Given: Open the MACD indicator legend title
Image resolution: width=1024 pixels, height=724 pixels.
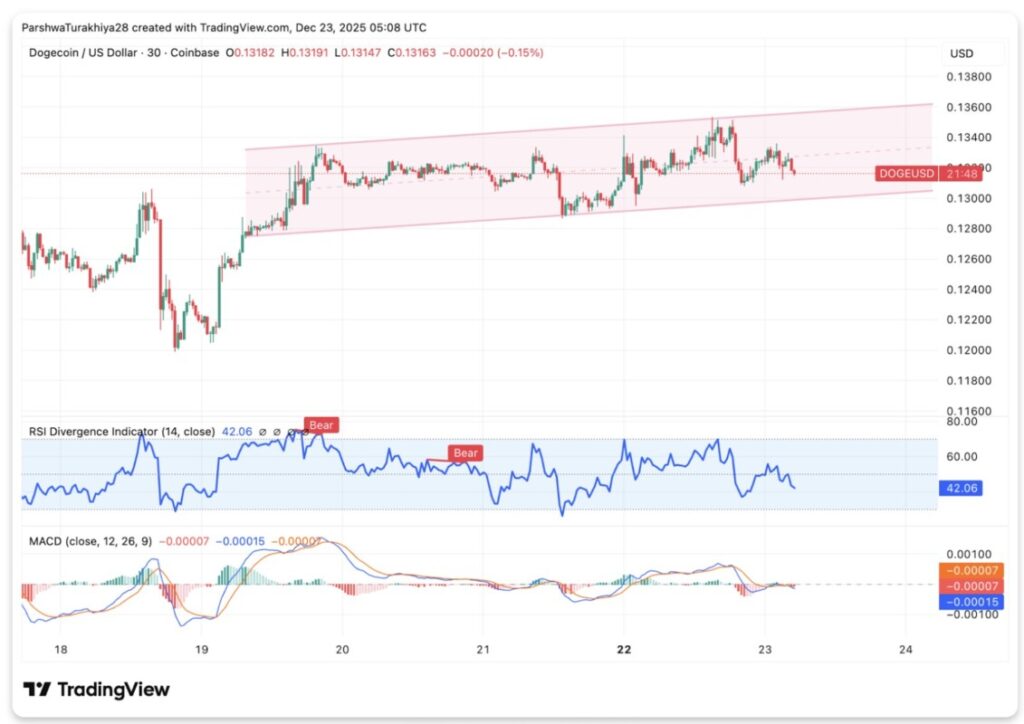Looking at the screenshot, I should (90, 542).
